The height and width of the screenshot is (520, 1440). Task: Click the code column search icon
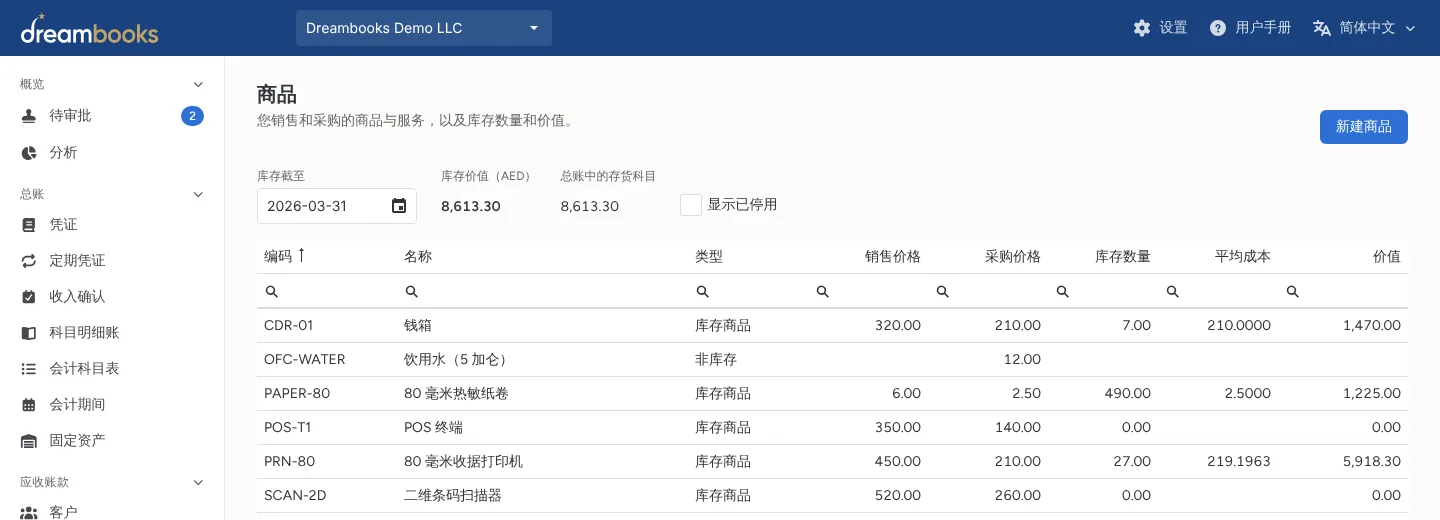click(x=271, y=292)
